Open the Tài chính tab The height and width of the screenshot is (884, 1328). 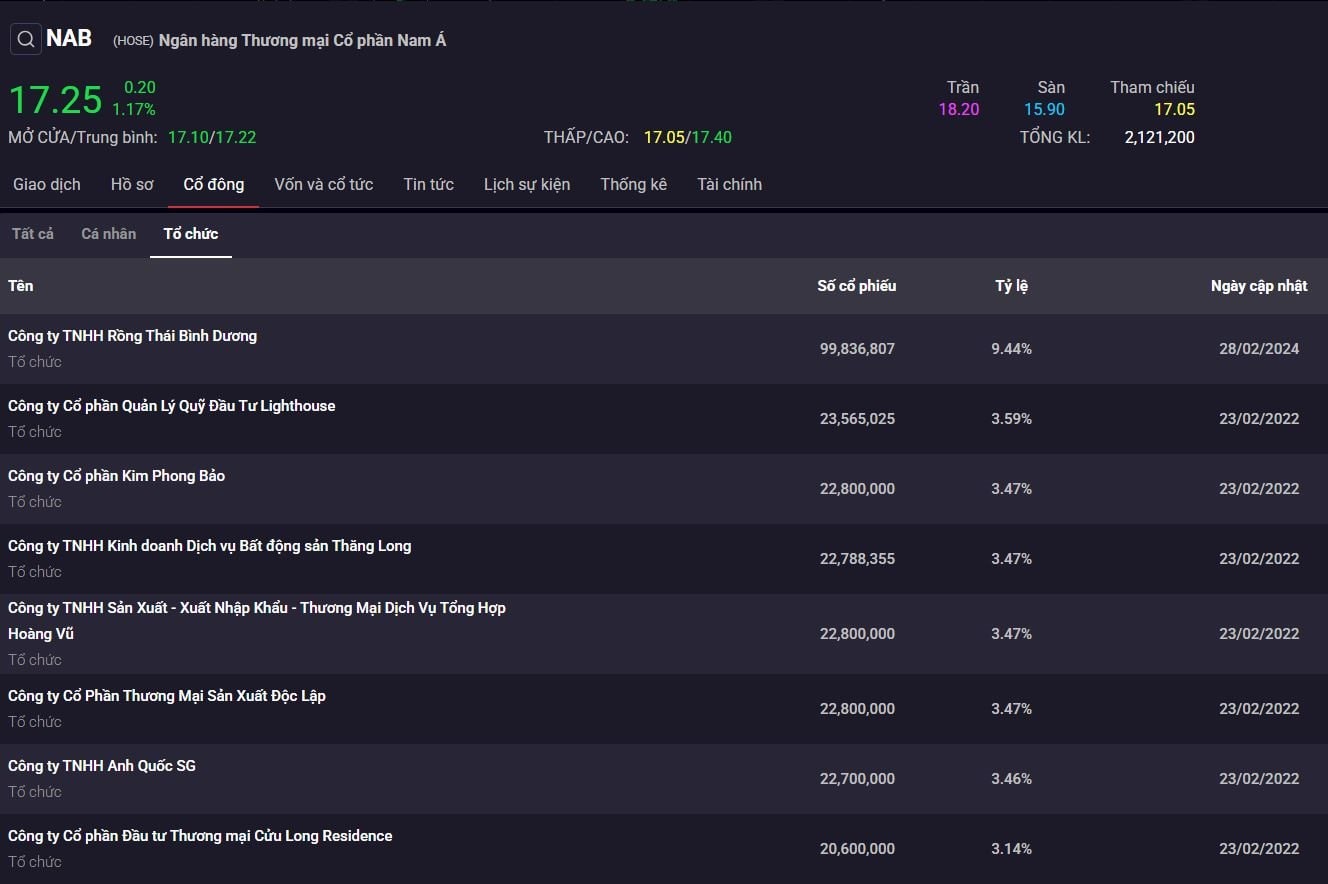[729, 184]
